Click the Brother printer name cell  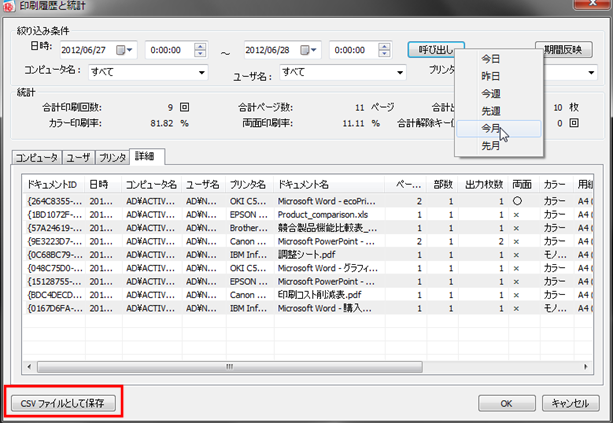coord(249,228)
